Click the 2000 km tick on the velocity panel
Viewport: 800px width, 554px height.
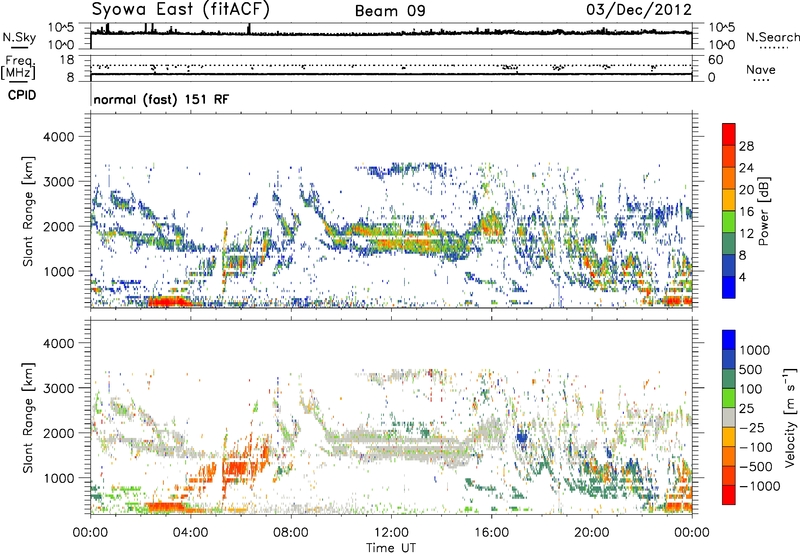click(x=59, y=433)
